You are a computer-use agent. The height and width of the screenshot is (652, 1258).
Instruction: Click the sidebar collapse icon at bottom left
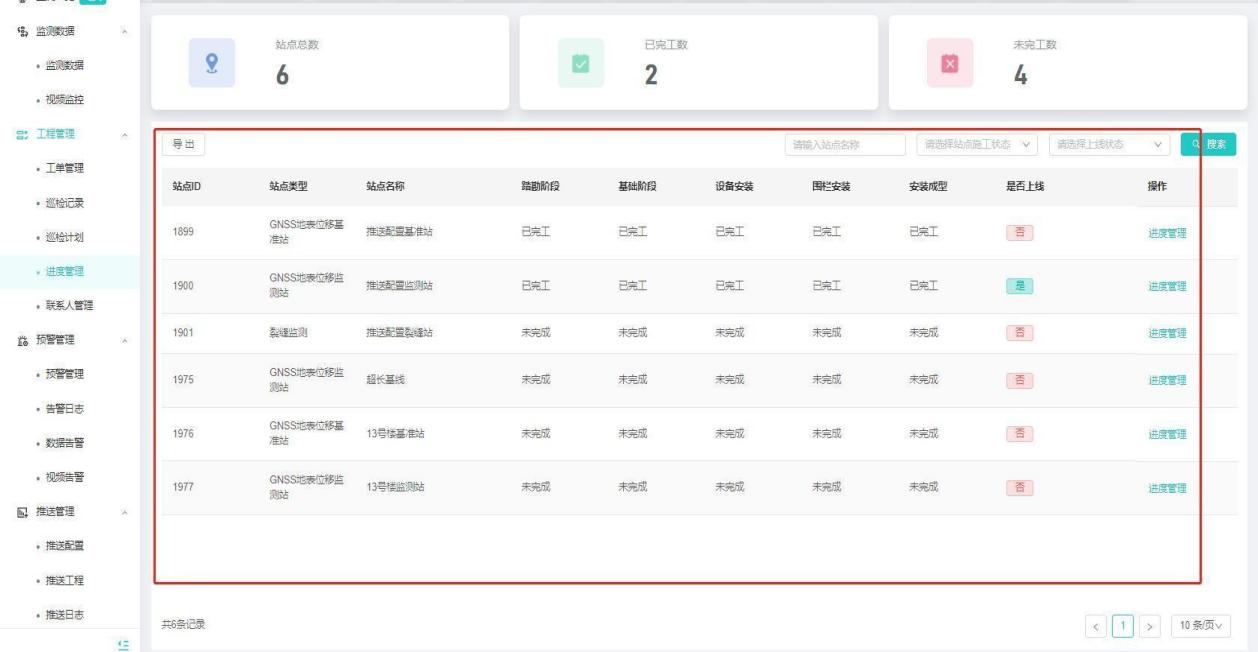tap(124, 645)
